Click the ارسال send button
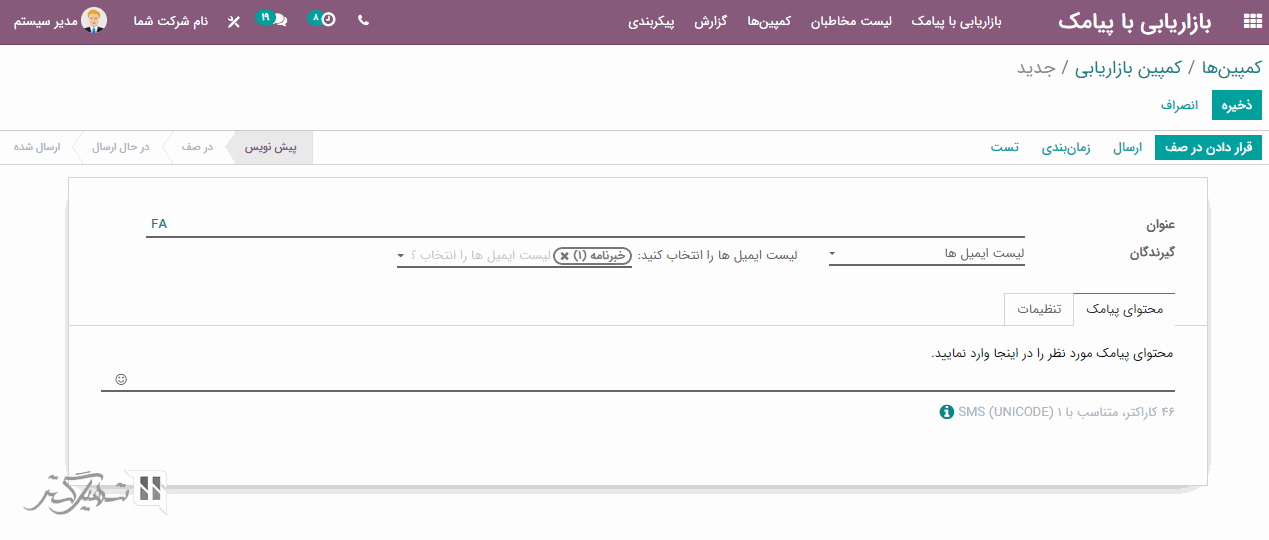Screen dimensions: 1269x540 (1127, 147)
